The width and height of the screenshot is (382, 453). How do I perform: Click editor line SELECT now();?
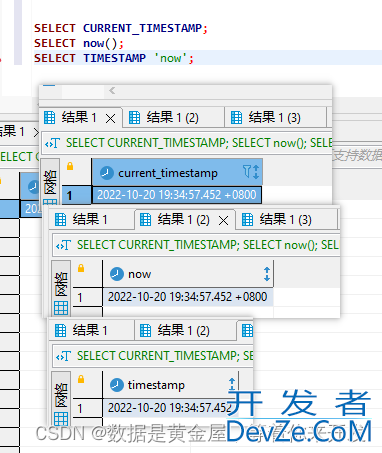point(79,43)
